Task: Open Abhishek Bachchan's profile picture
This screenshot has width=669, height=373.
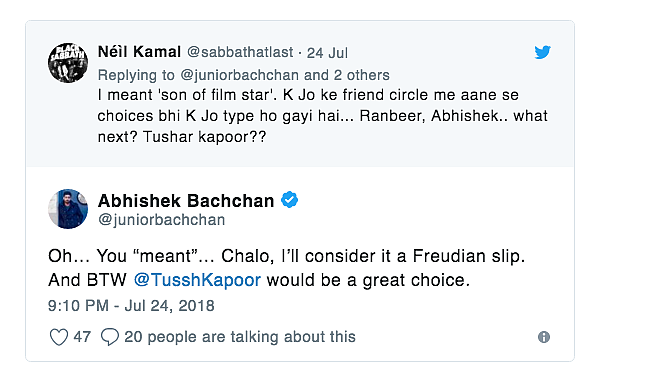Action: [68, 209]
